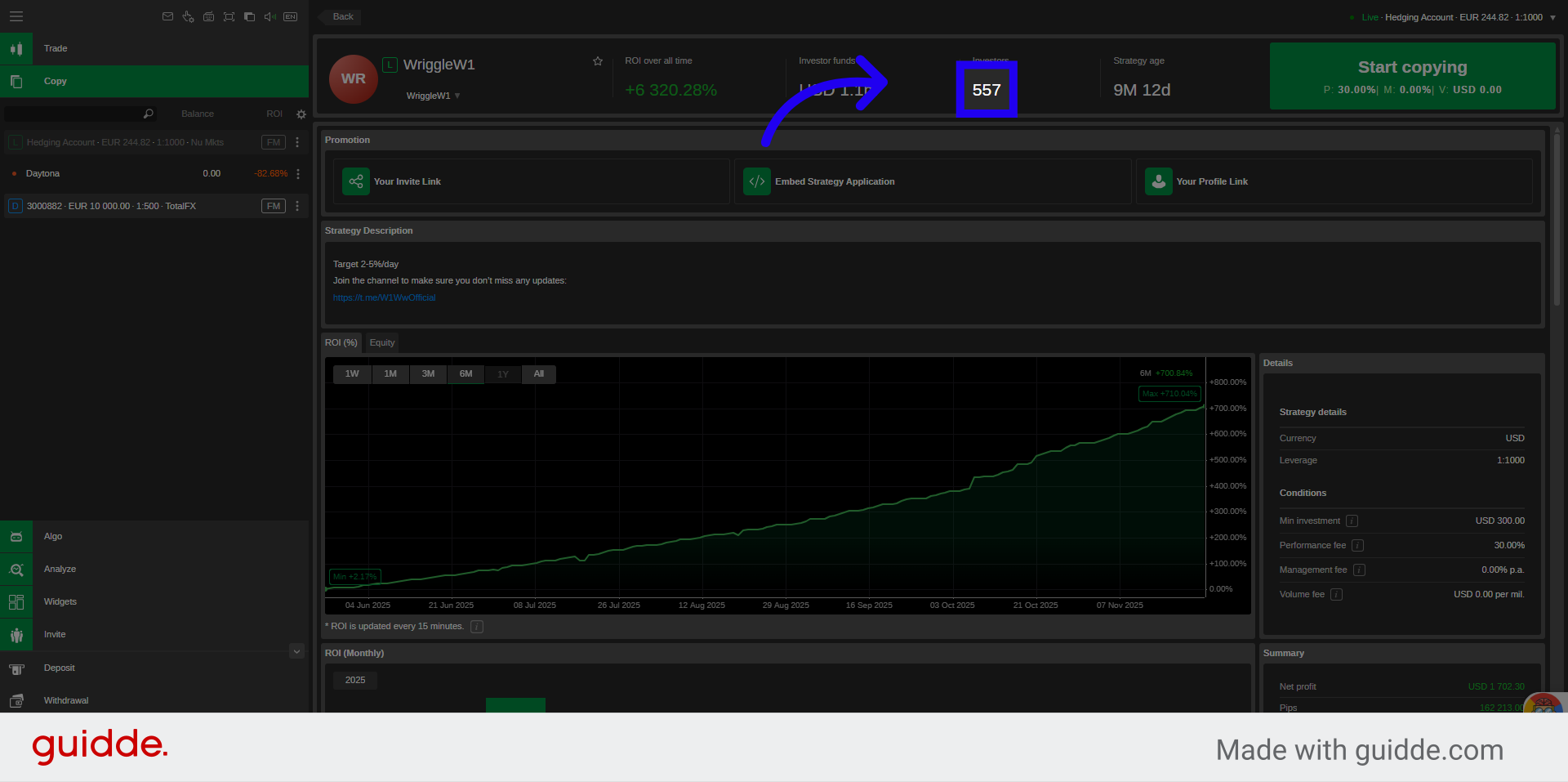Viewport: 1568px width, 782px height.
Task: Switch language with the EN icon
Action: (x=290, y=16)
